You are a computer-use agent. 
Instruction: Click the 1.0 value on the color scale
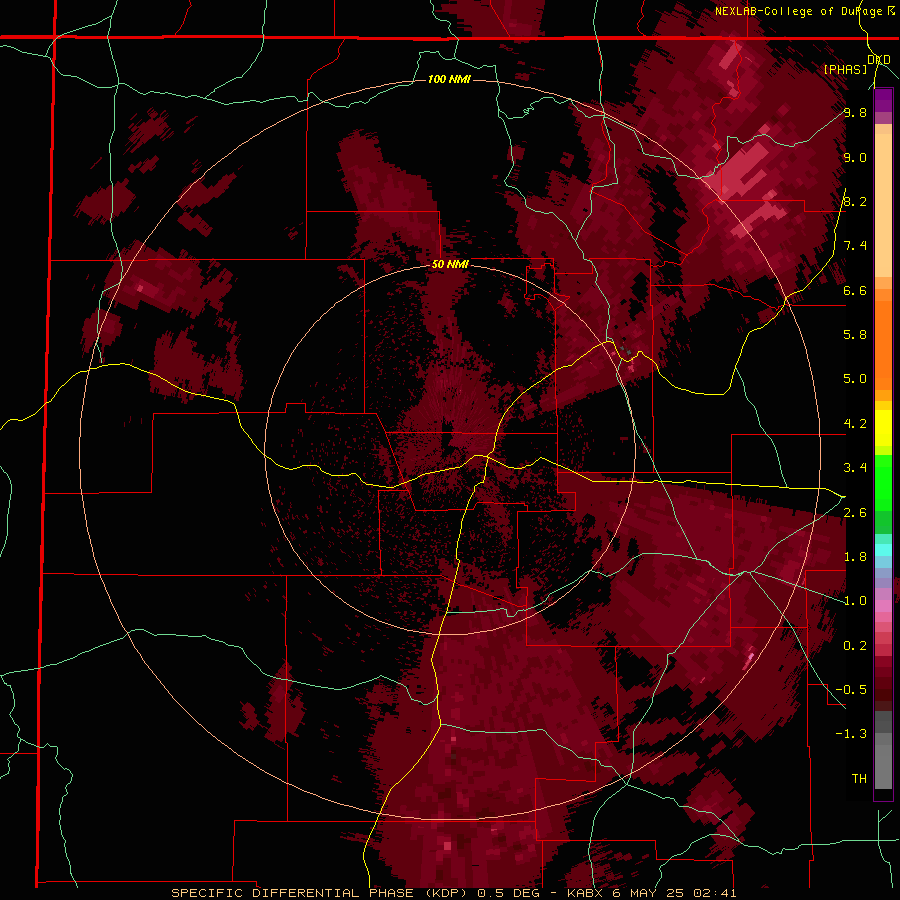point(855,601)
